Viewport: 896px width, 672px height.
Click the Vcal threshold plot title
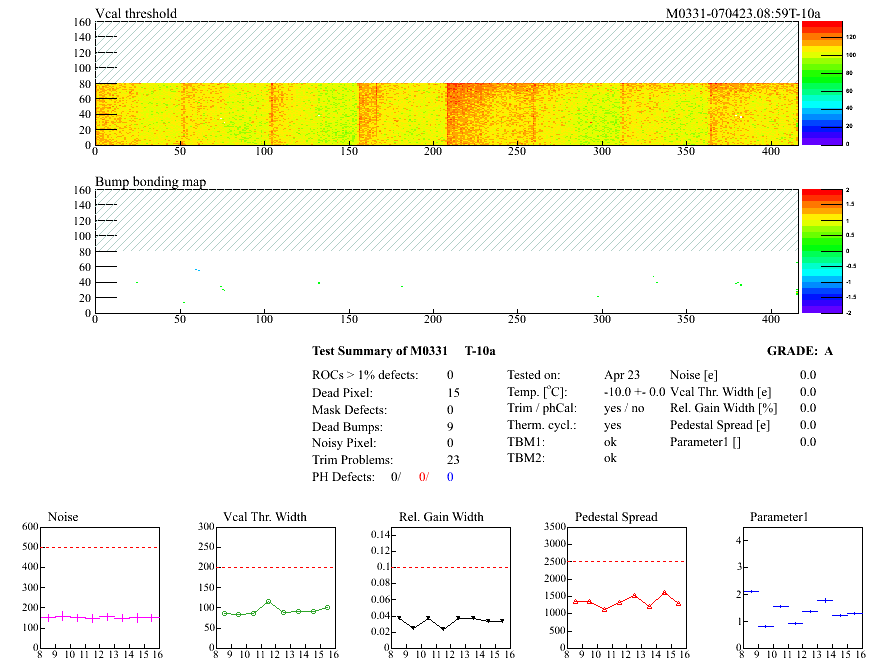pyautogui.click(x=136, y=13)
